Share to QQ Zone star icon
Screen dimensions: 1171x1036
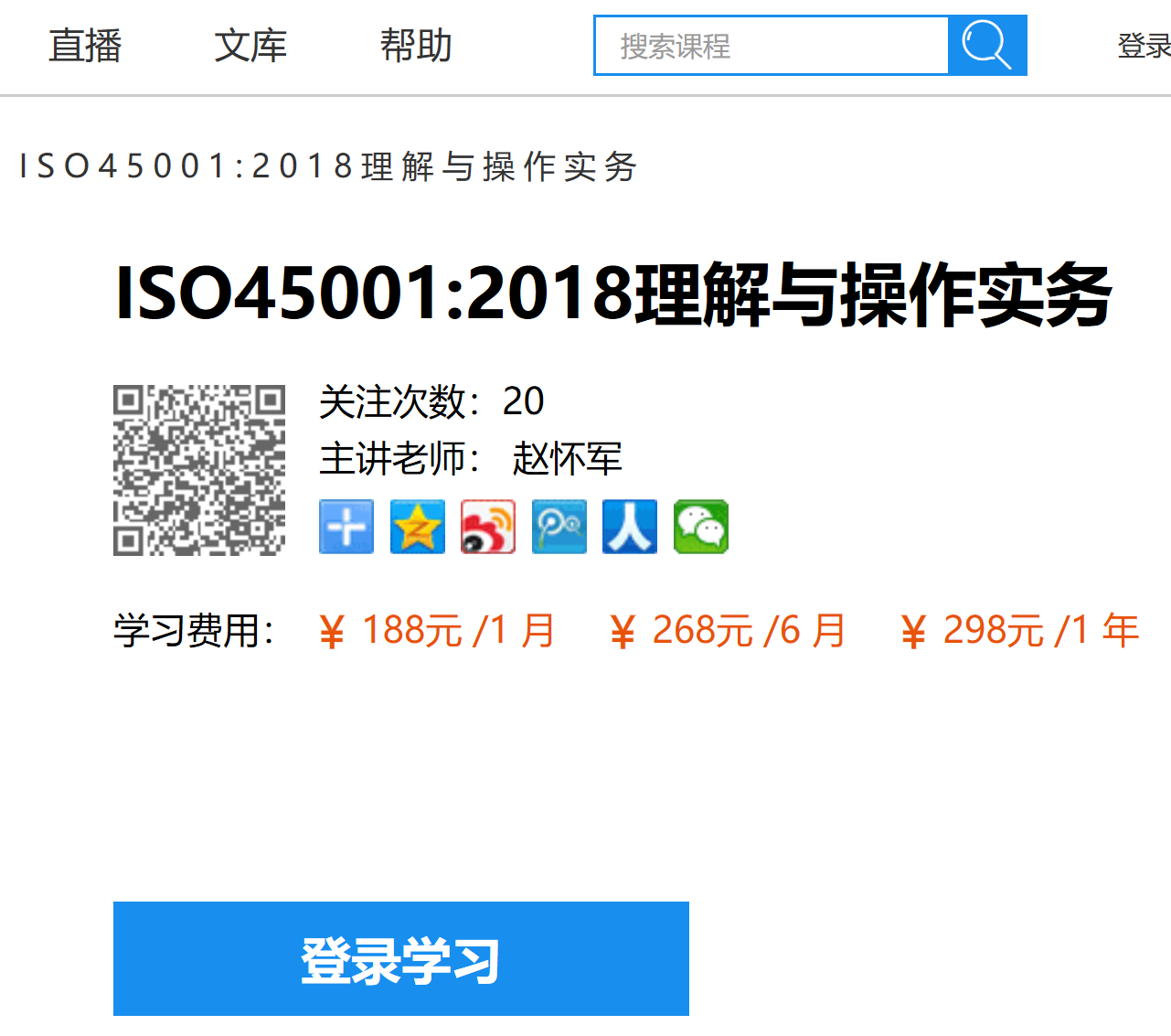click(x=418, y=527)
